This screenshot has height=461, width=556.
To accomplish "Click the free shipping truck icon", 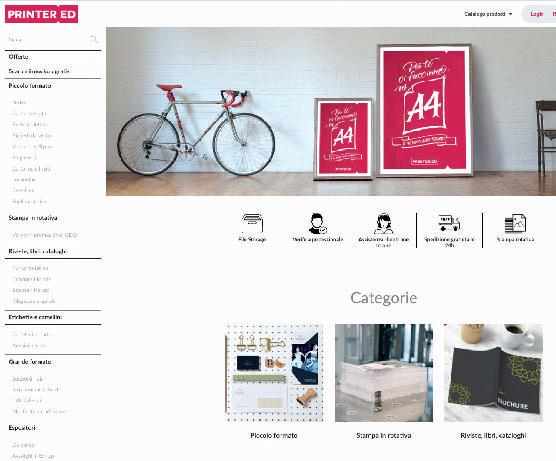I will (x=449, y=223).
